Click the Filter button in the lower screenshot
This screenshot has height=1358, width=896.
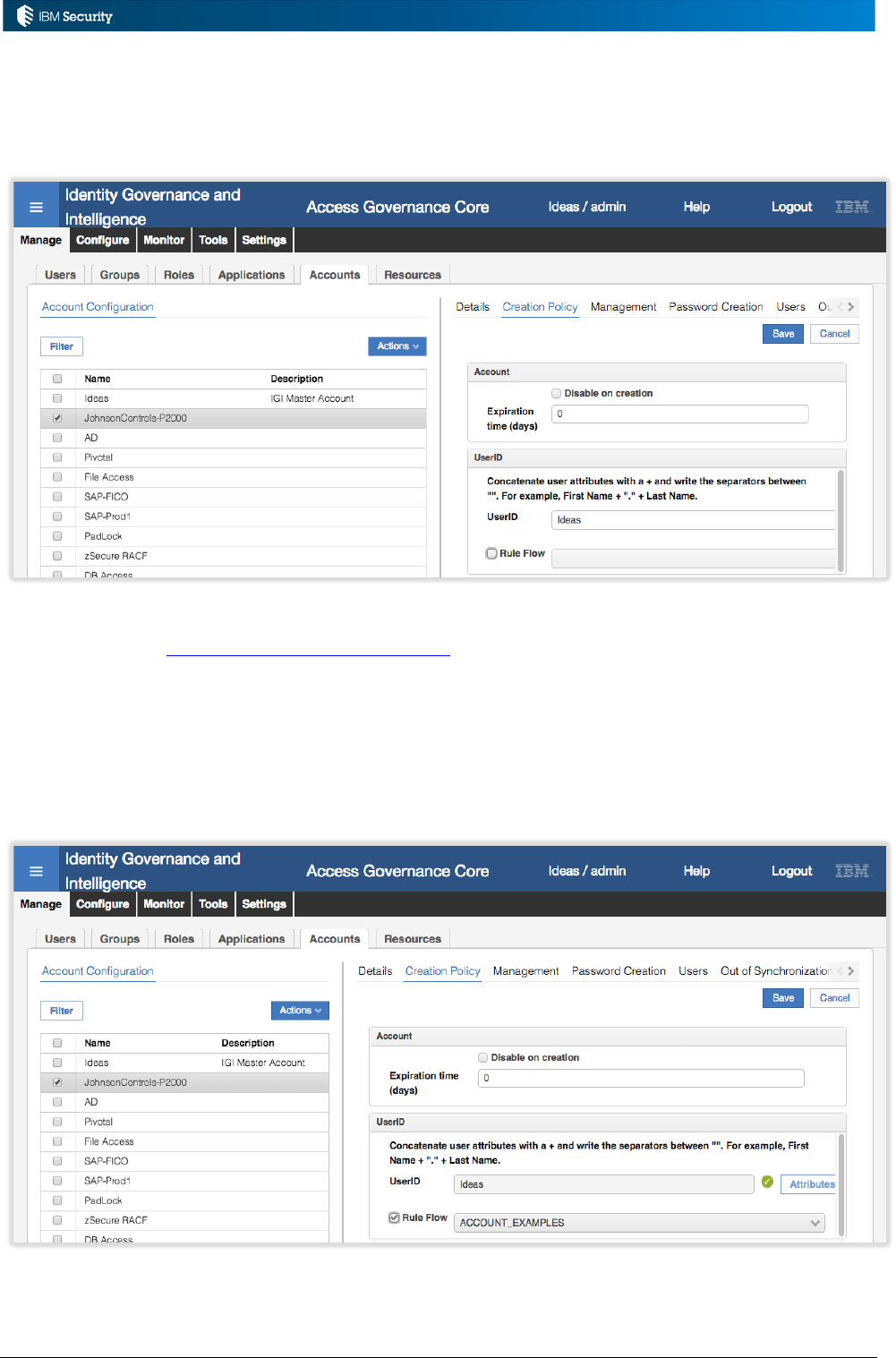(62, 1011)
